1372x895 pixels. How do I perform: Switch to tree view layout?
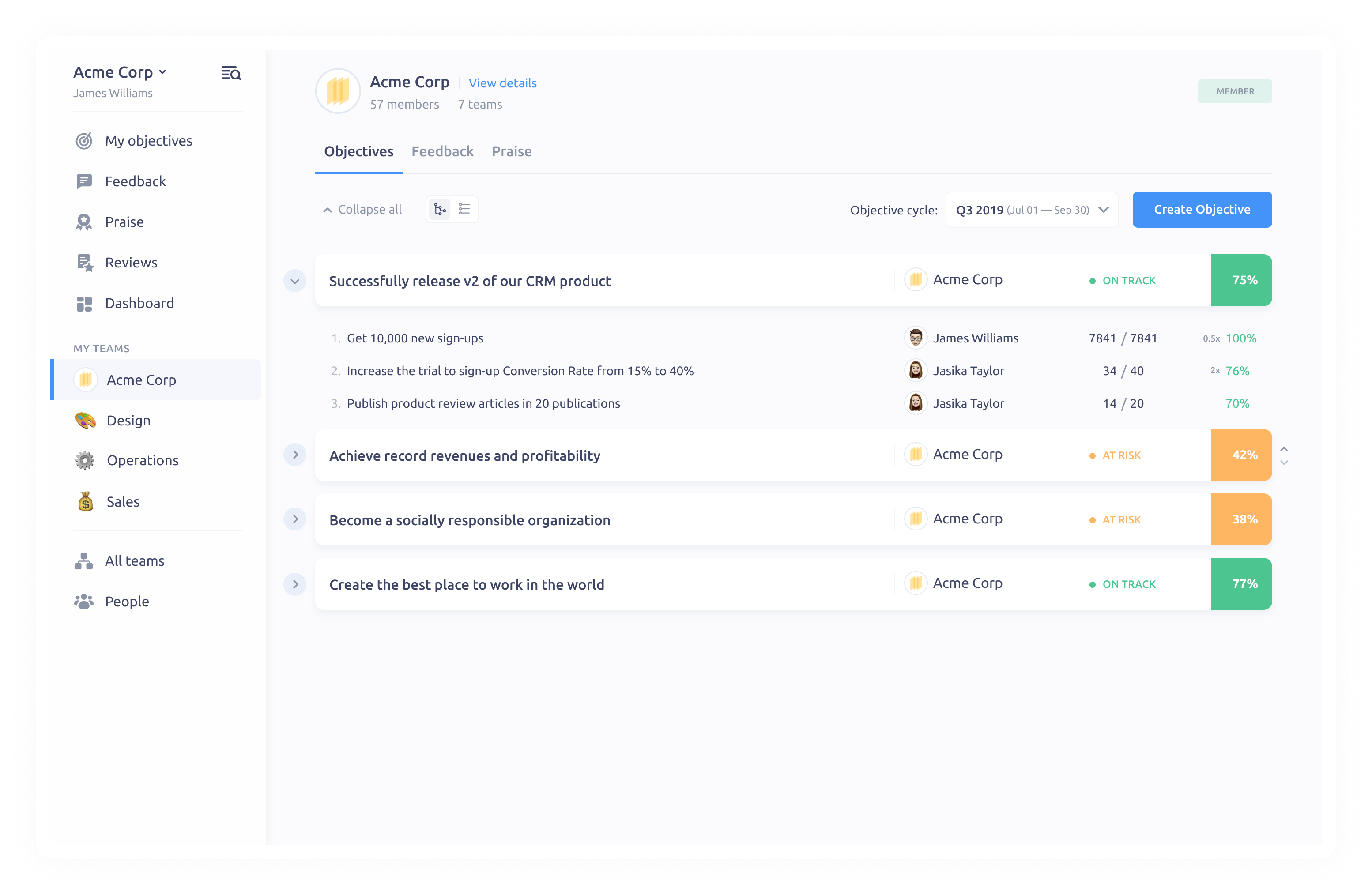pyautogui.click(x=439, y=209)
